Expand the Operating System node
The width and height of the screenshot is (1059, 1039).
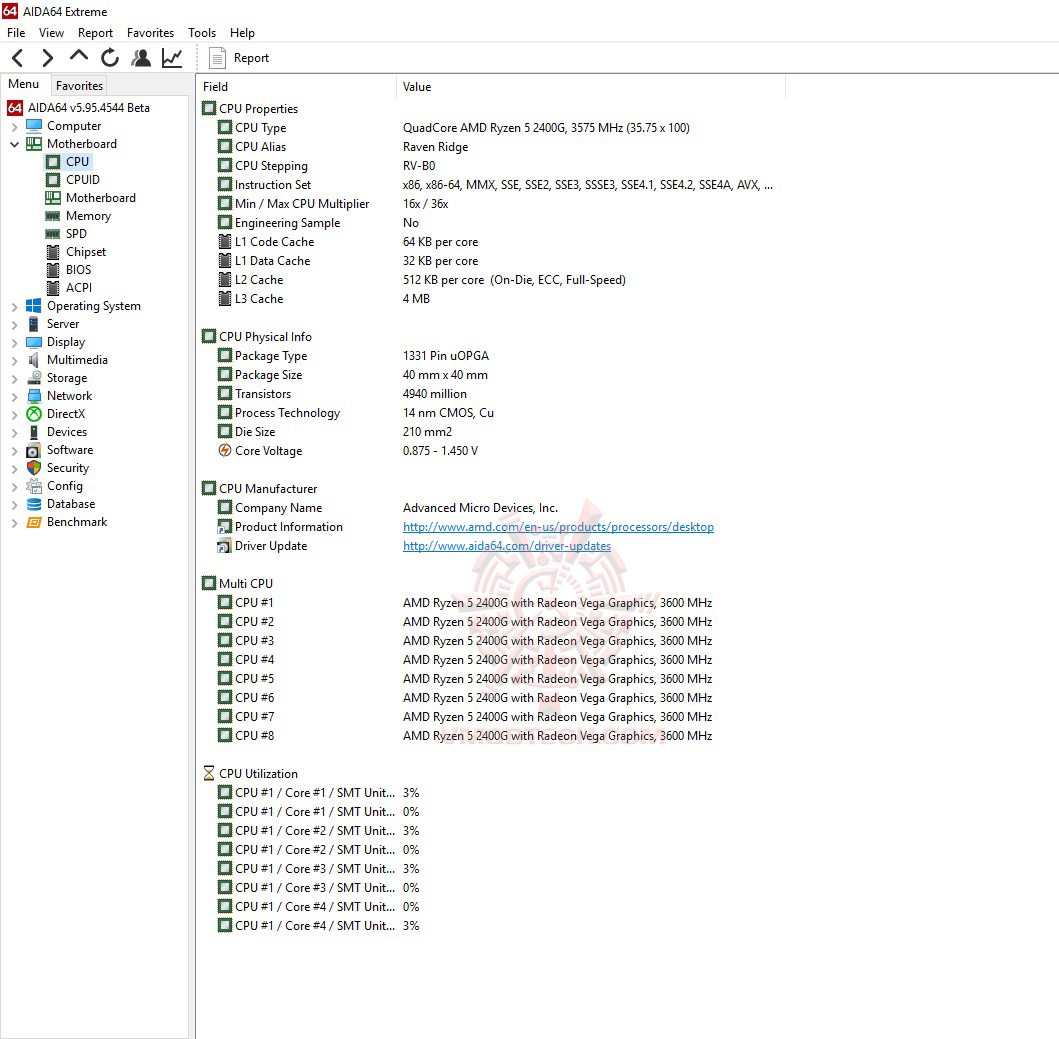pyautogui.click(x=14, y=306)
